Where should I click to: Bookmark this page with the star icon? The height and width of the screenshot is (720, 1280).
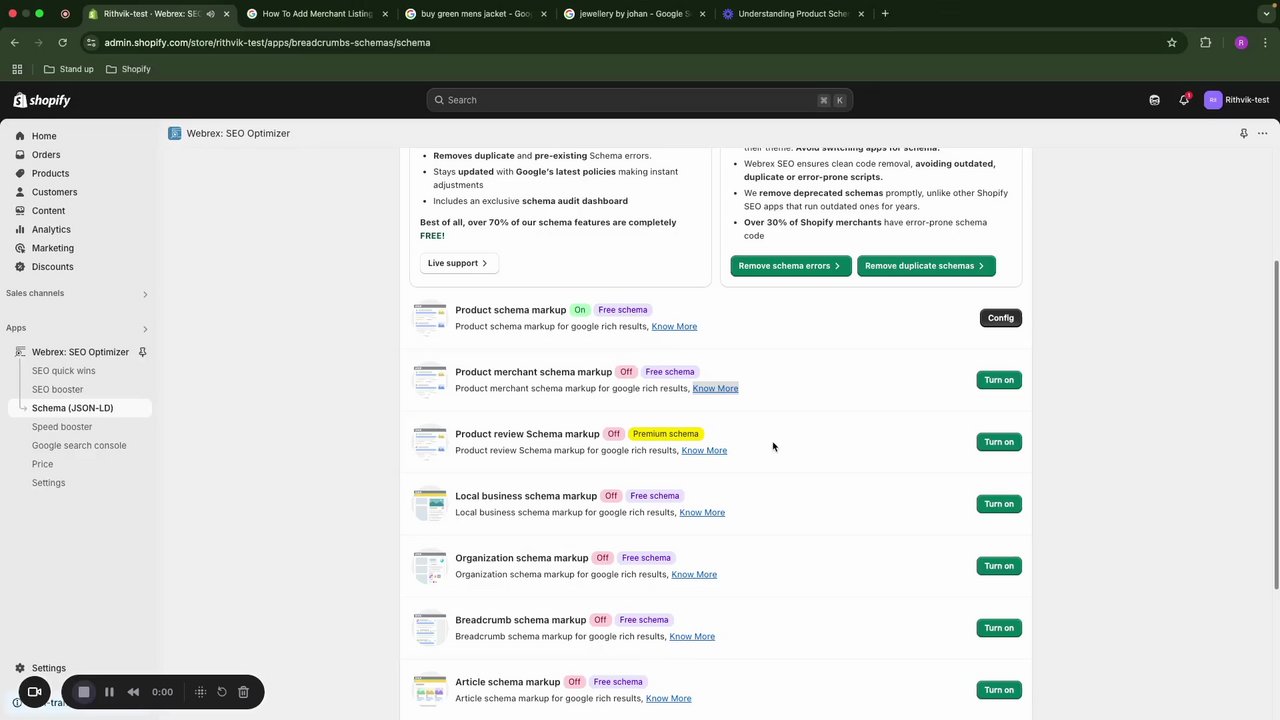point(1171,42)
